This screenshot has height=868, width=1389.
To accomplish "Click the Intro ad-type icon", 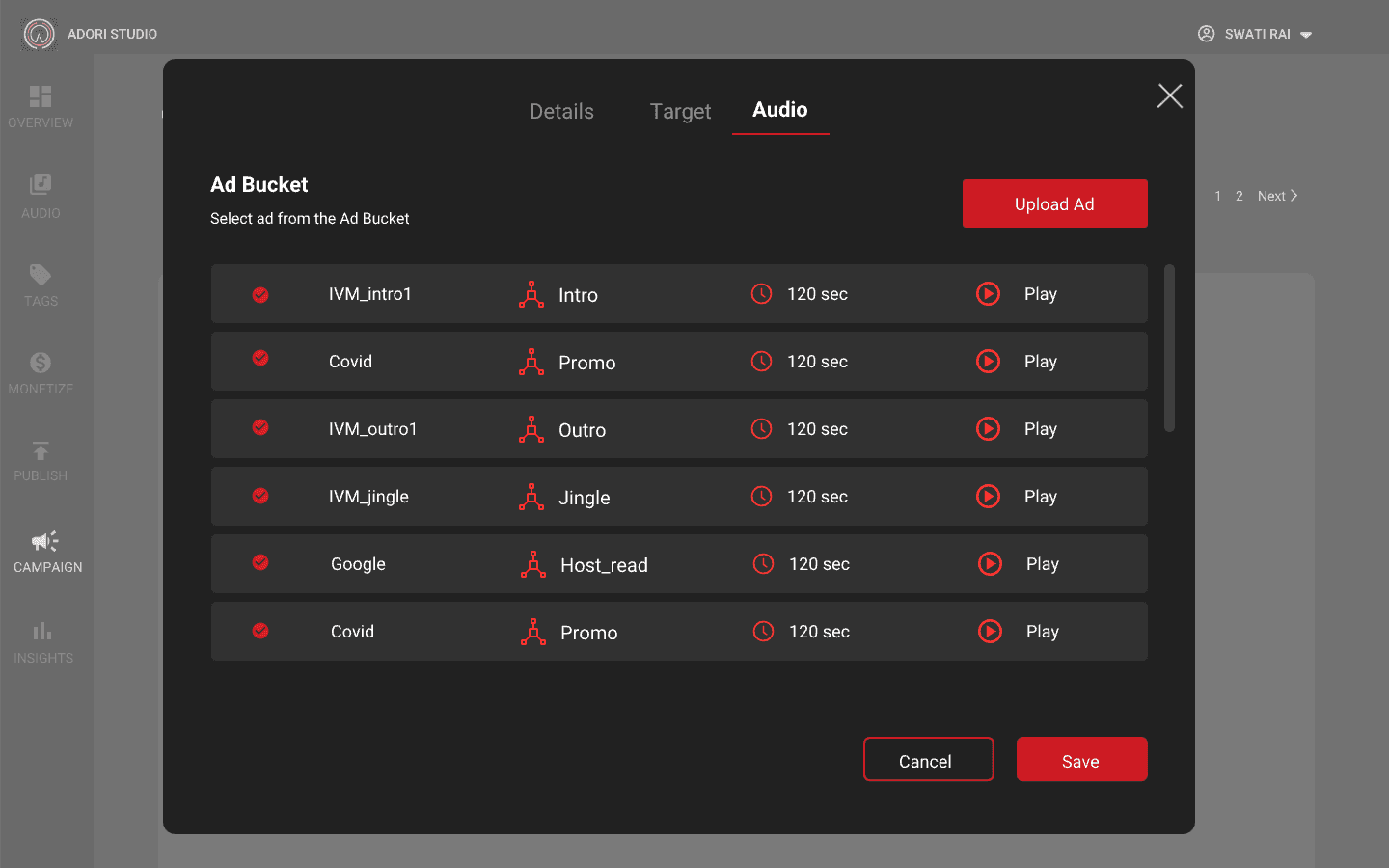I will pyautogui.click(x=531, y=294).
